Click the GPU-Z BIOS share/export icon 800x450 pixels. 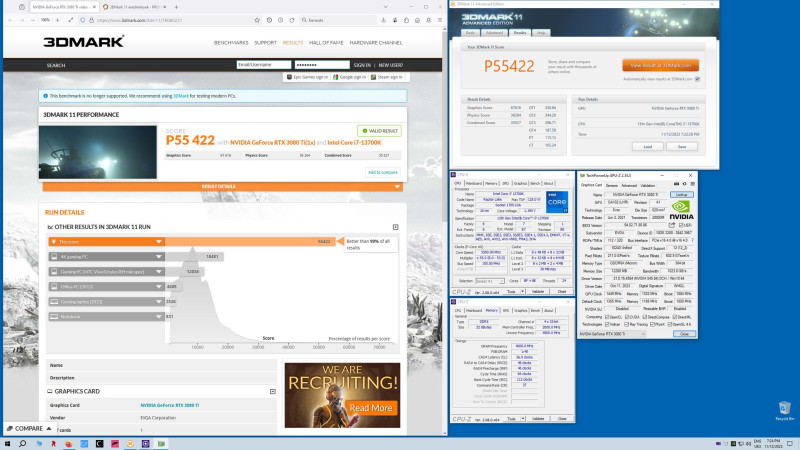[x=672, y=225]
